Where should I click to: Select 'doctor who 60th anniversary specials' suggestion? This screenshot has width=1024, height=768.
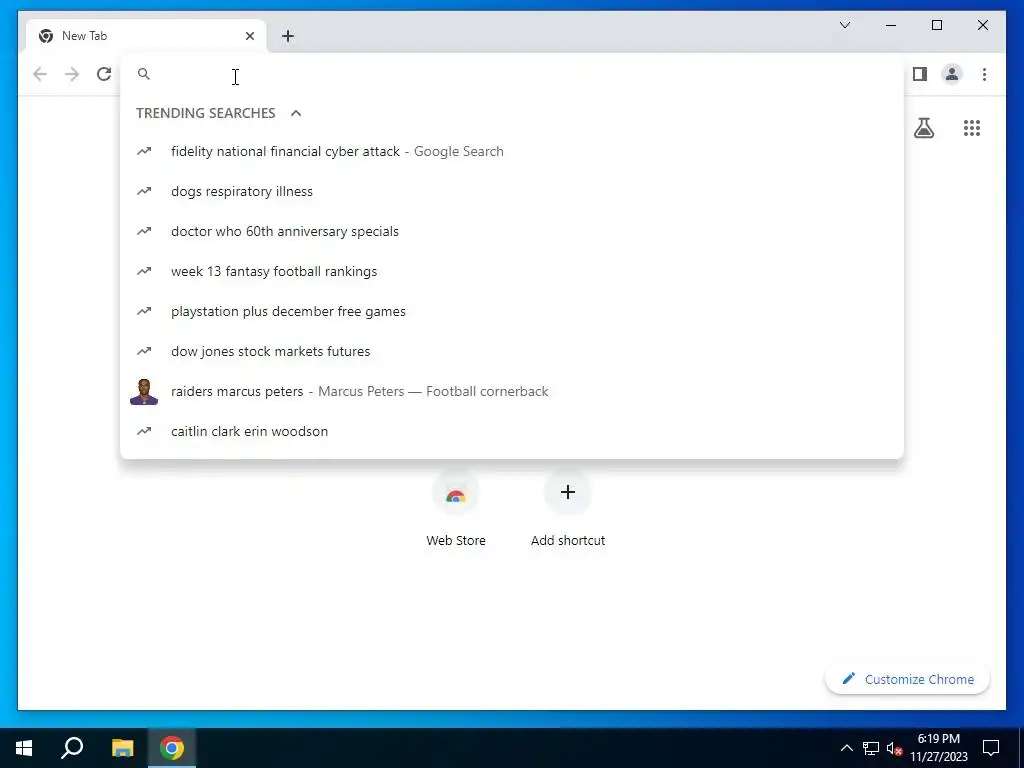click(x=512, y=231)
